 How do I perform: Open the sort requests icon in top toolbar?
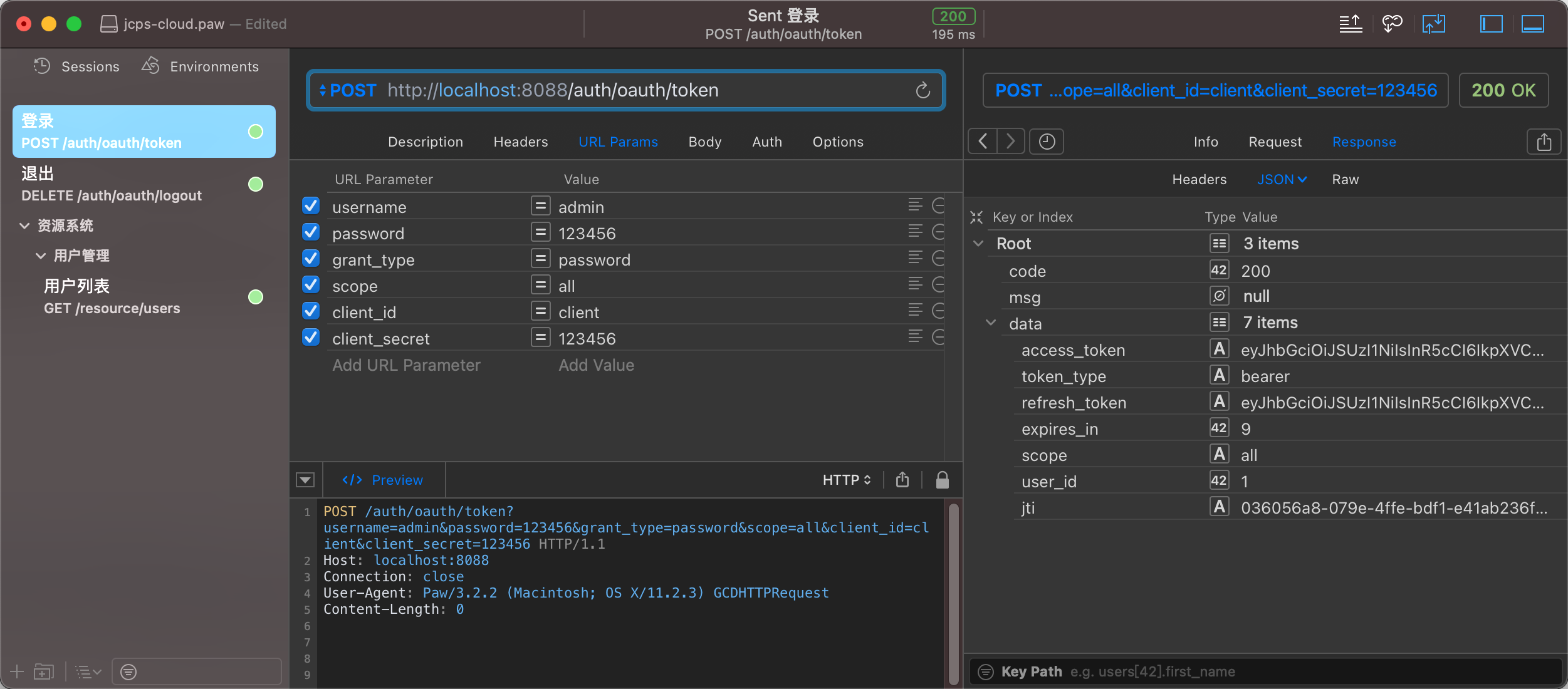pos(1351,24)
